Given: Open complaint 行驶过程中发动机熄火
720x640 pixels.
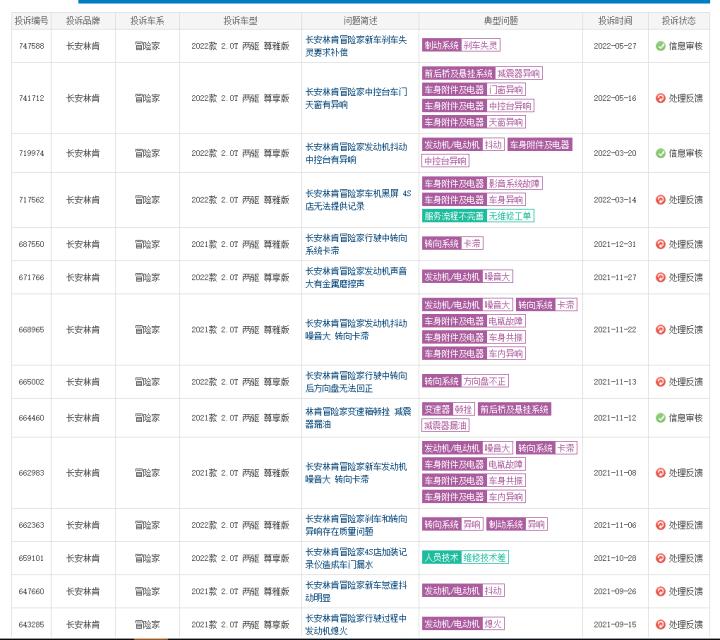Looking at the screenshot, I should [356, 624].
